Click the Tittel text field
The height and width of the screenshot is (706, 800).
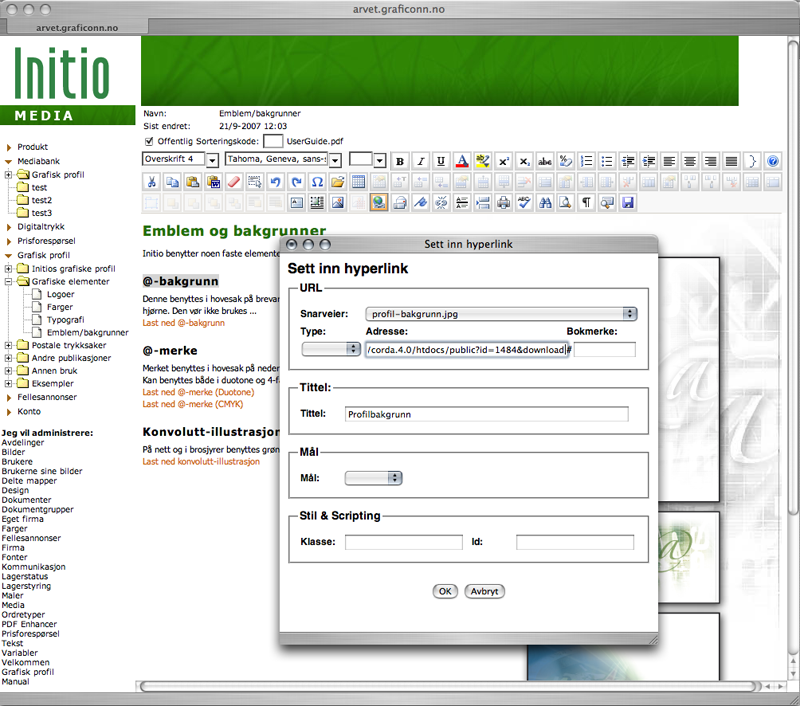tap(486, 414)
